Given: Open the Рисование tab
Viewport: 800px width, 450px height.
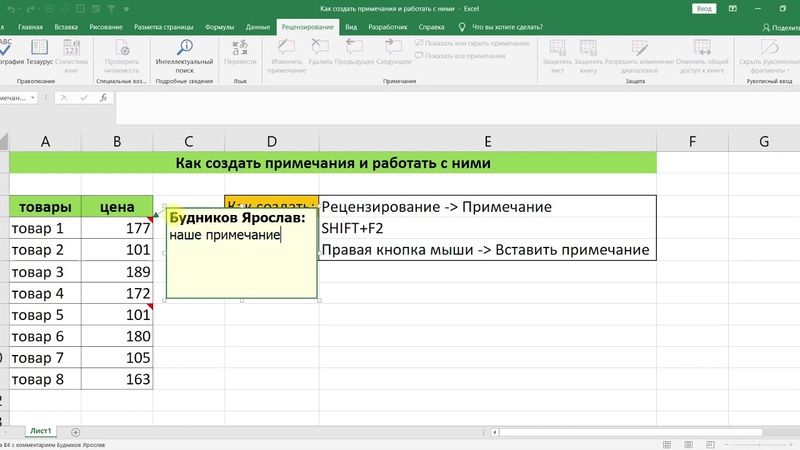Looking at the screenshot, I should point(106,27).
